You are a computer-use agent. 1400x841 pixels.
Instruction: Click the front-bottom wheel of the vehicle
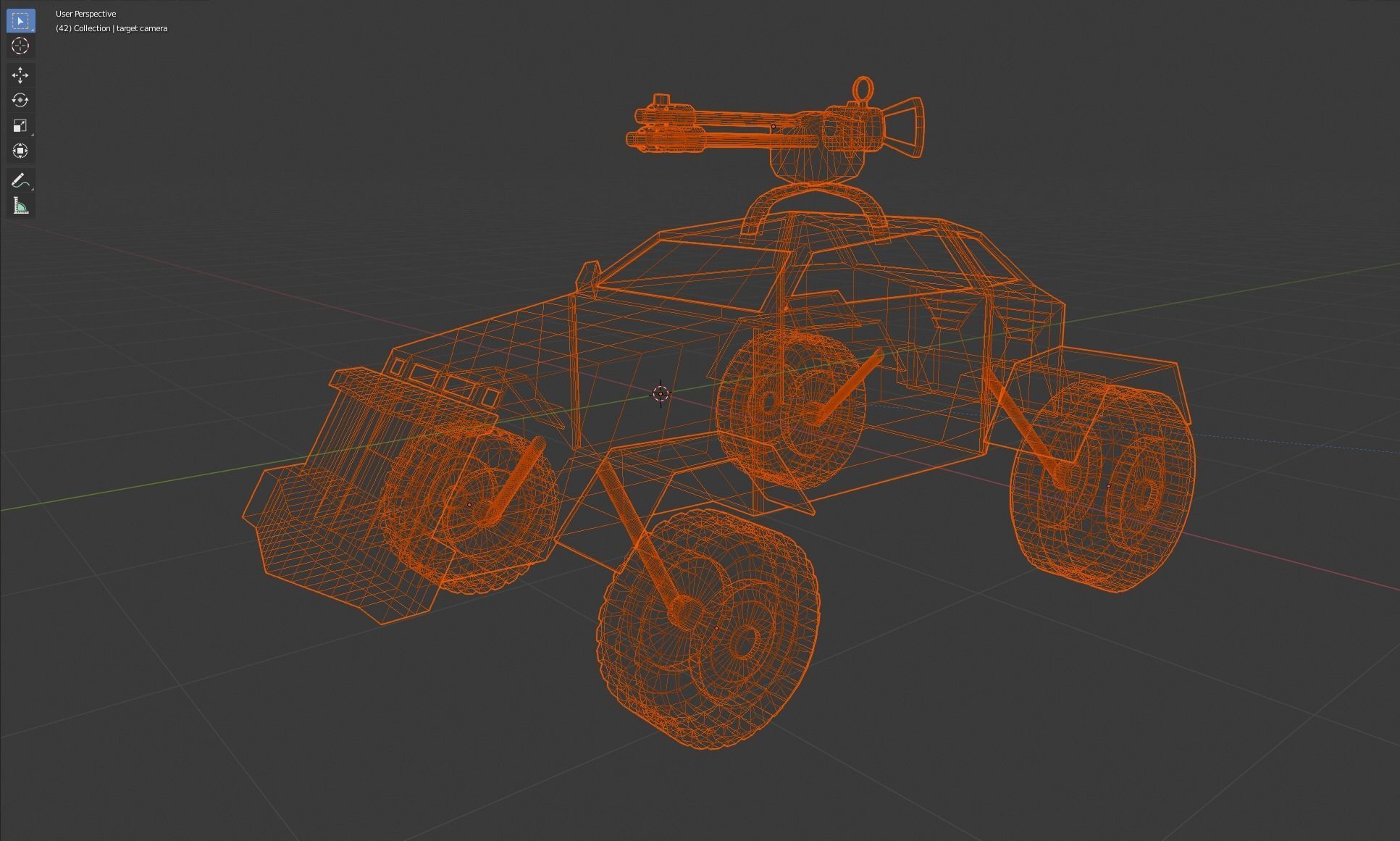(x=708, y=629)
